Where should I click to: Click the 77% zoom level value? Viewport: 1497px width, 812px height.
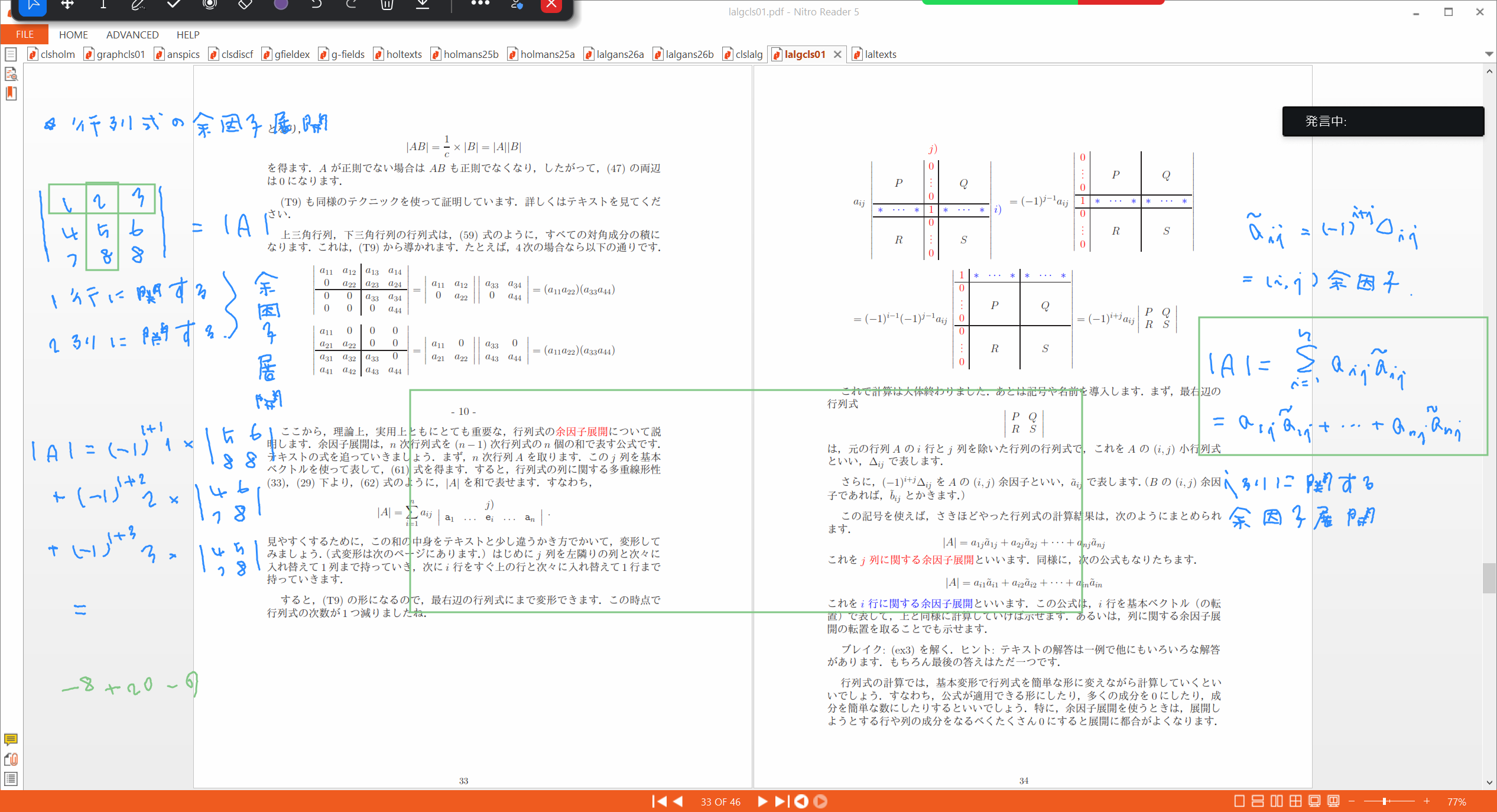point(1456,802)
